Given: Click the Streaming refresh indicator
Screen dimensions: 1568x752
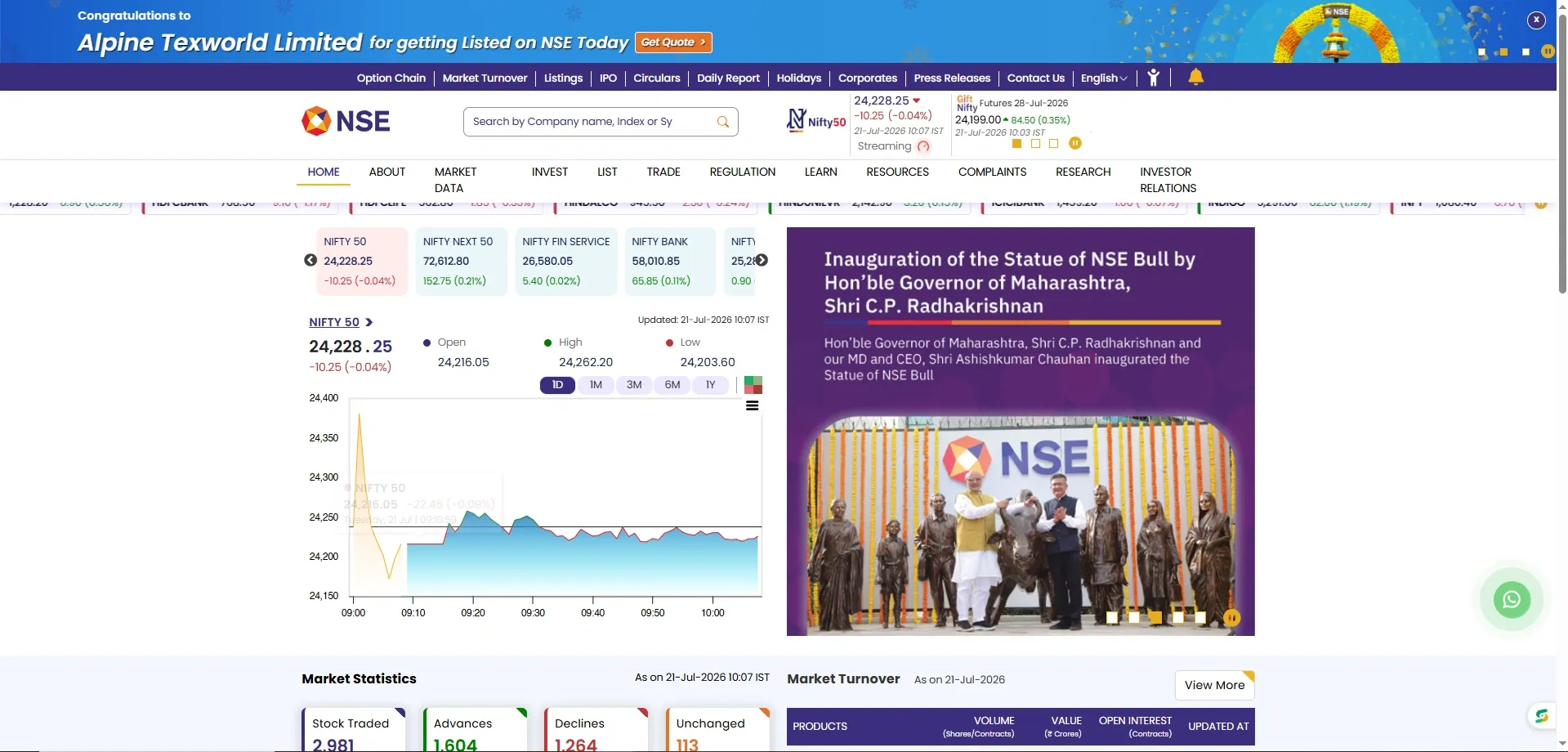Looking at the screenshot, I should (x=923, y=146).
